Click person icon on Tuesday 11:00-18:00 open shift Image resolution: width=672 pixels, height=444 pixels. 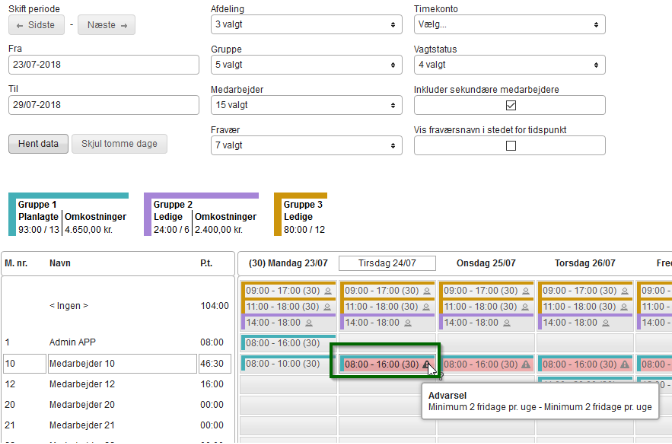(x=426, y=307)
